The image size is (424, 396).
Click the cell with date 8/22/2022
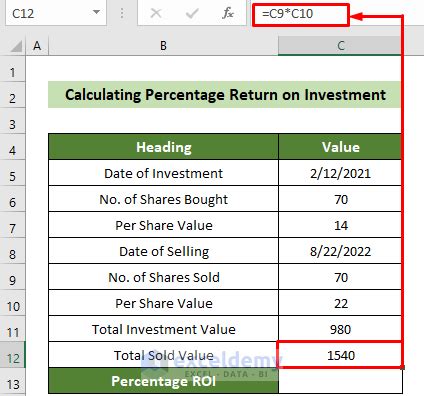[340, 251]
